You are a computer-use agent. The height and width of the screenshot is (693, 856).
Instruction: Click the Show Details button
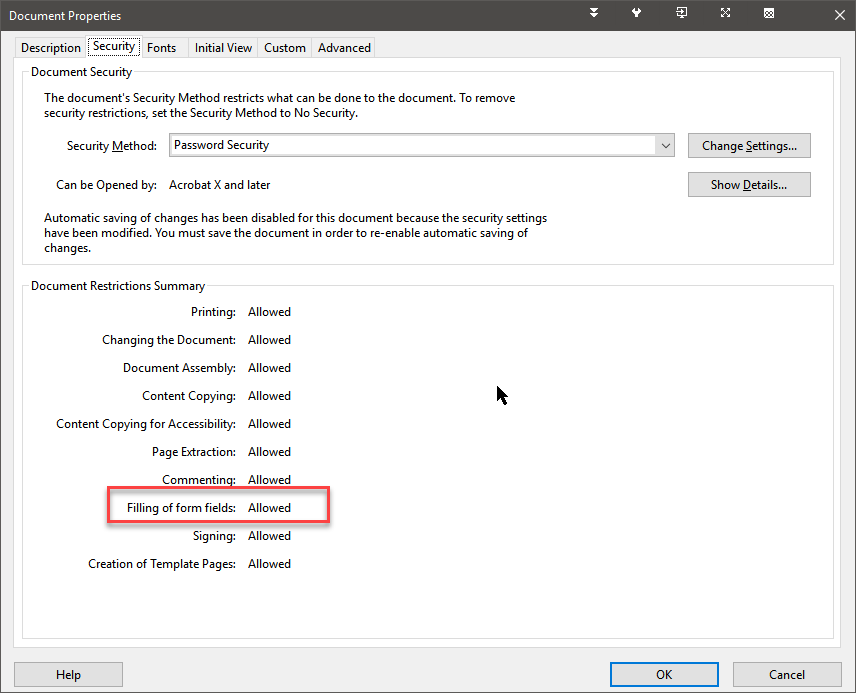[749, 185]
